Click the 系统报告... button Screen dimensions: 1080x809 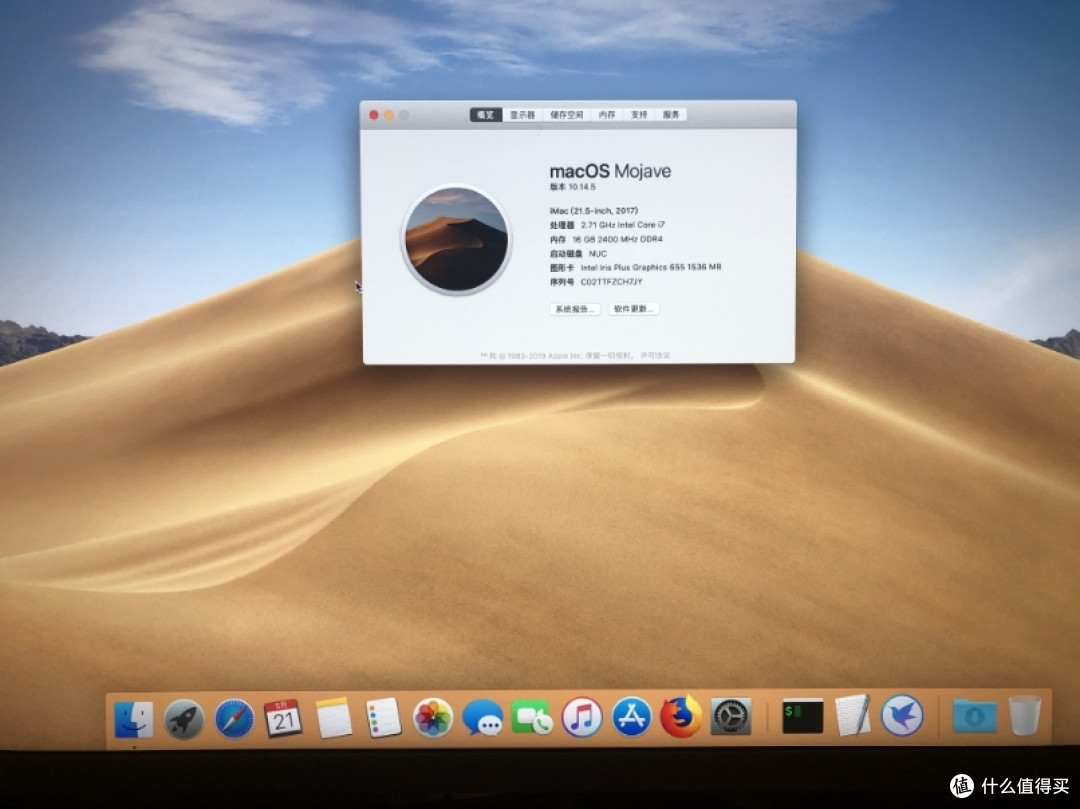click(x=575, y=309)
